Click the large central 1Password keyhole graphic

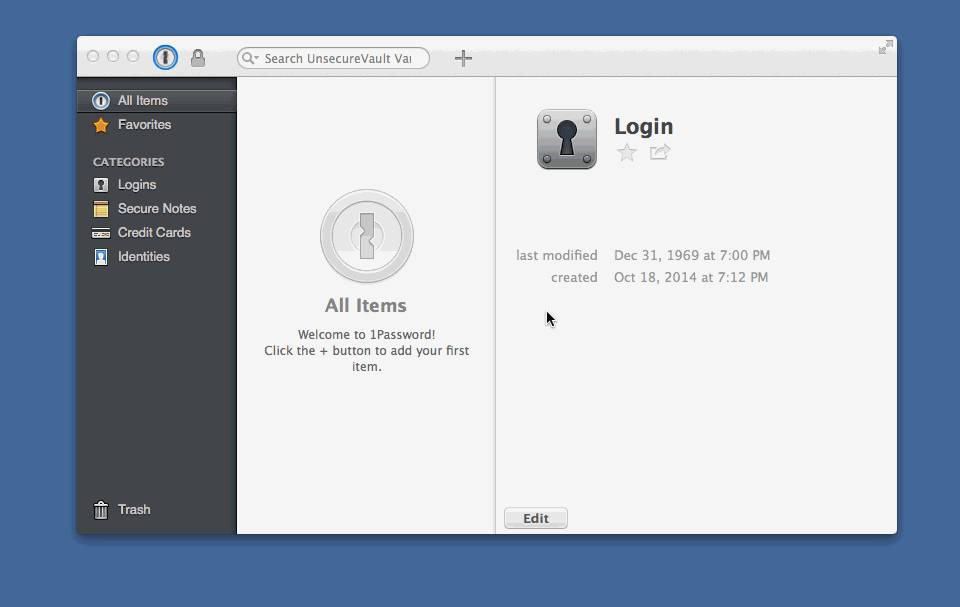click(x=366, y=236)
